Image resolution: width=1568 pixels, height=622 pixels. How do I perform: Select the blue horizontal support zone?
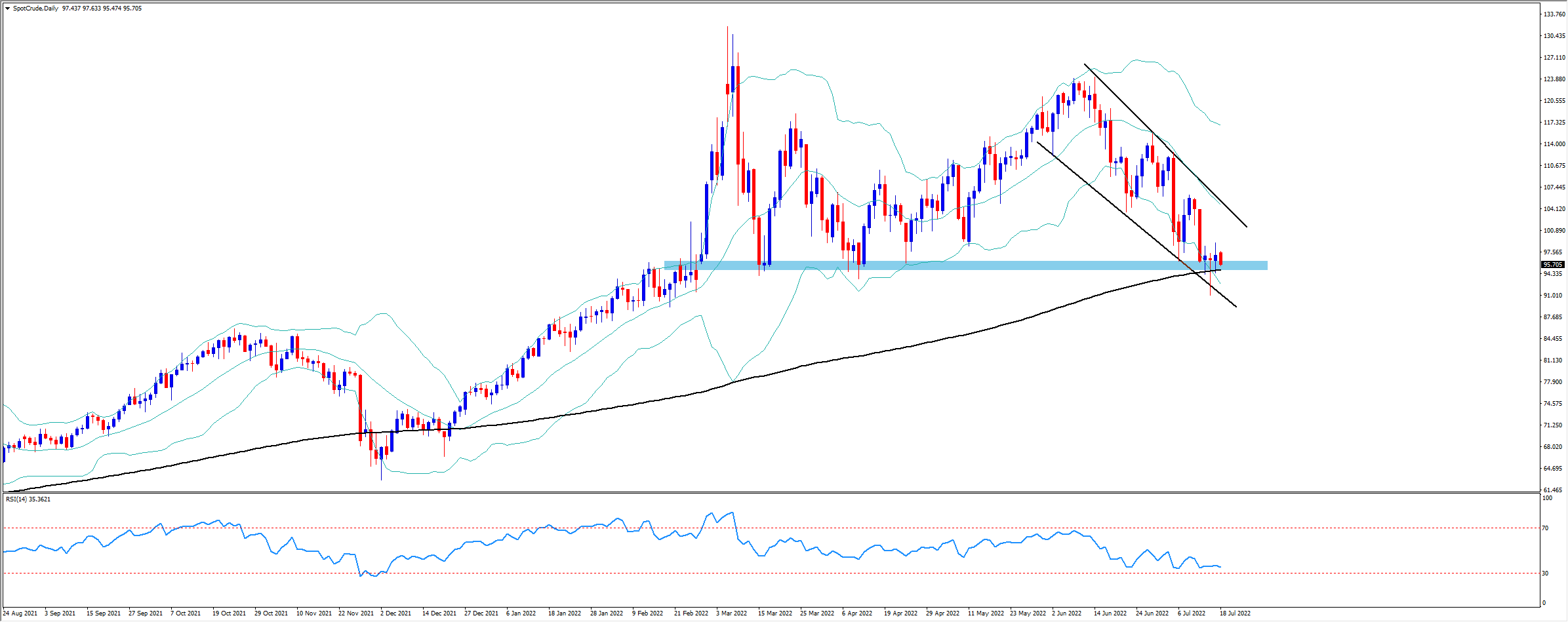(965, 265)
